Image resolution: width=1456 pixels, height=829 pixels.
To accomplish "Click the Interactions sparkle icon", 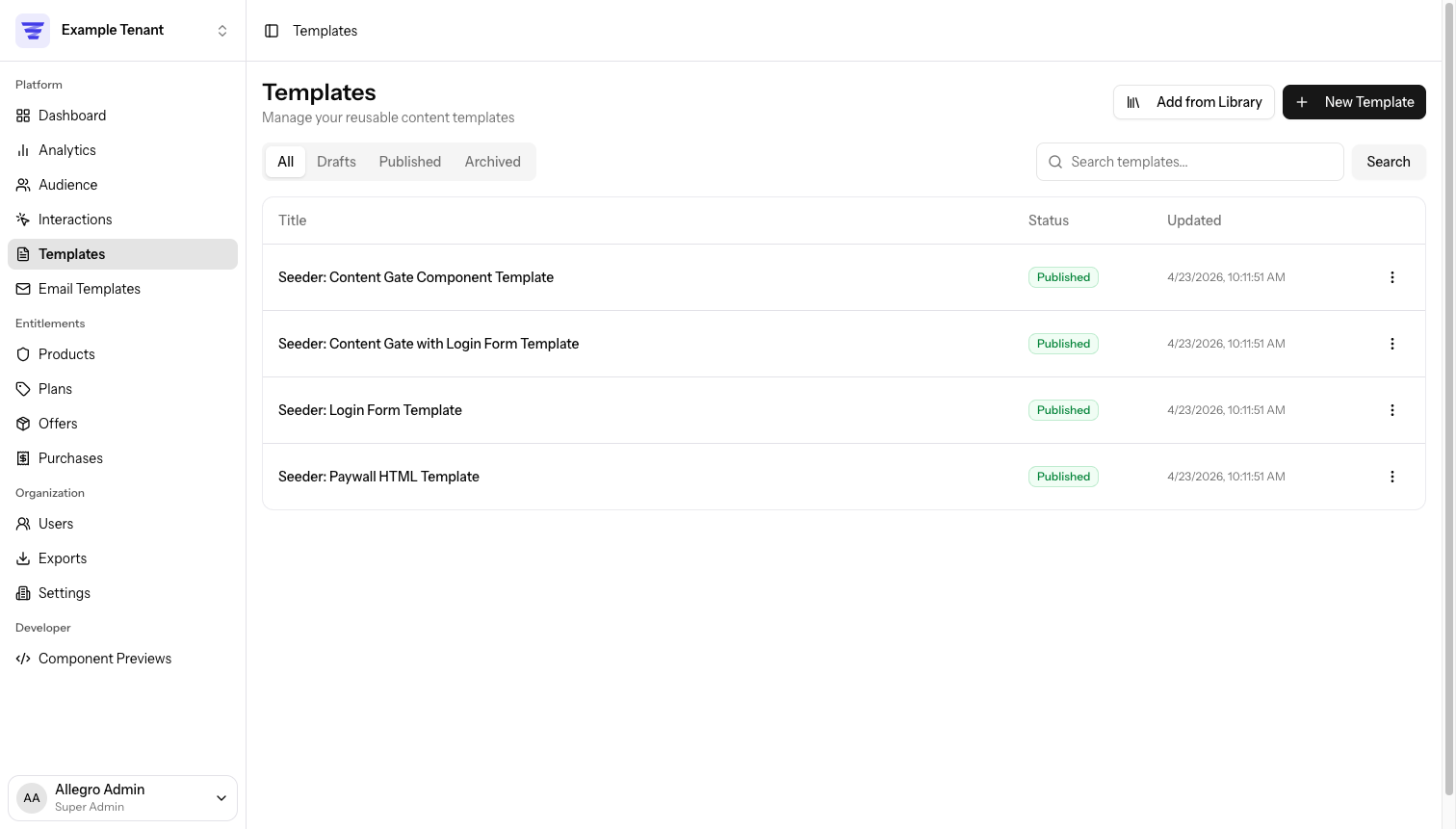I will pyautogui.click(x=23, y=220).
